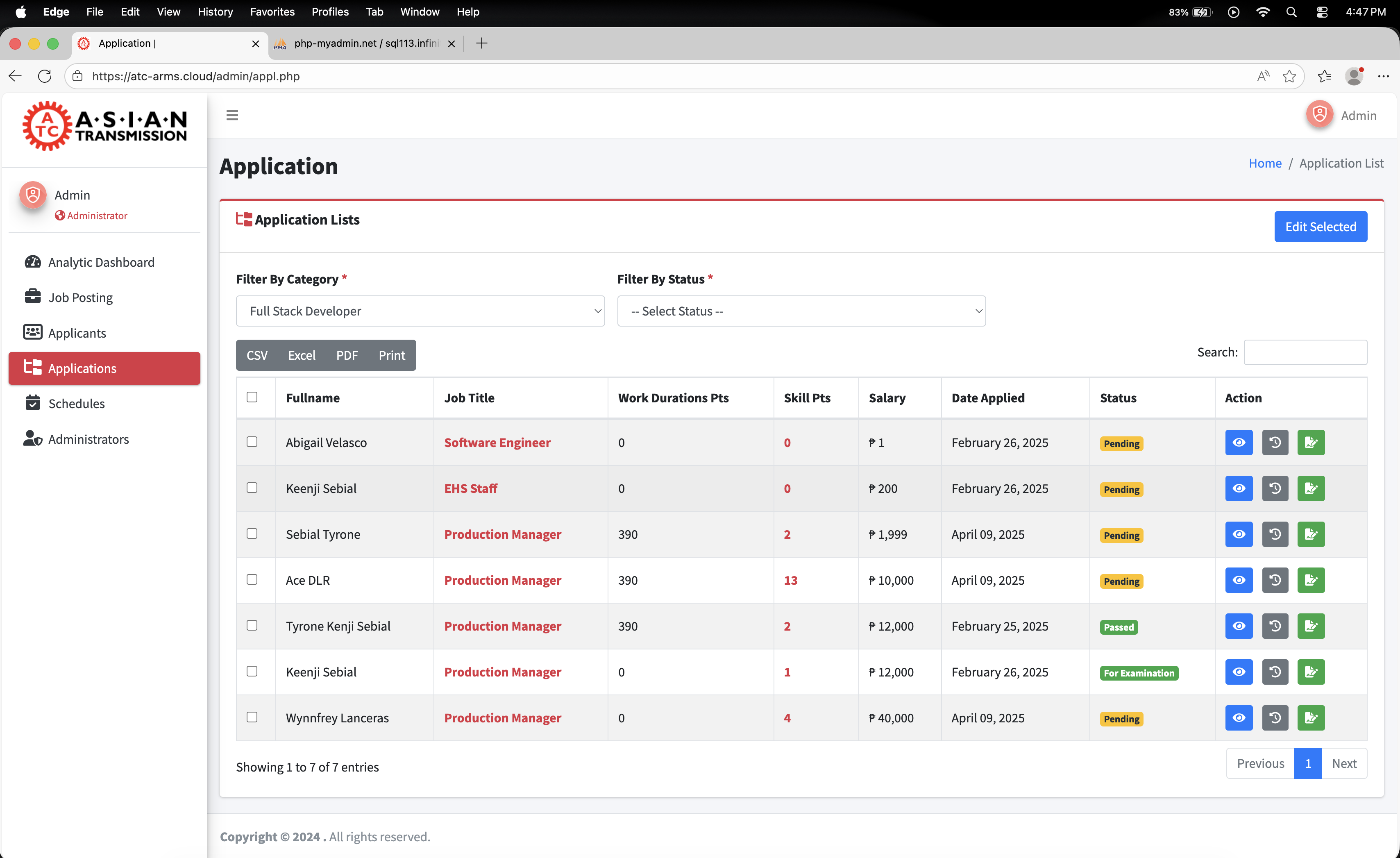
Task: Open the History menu in the menu bar
Action: (x=215, y=11)
